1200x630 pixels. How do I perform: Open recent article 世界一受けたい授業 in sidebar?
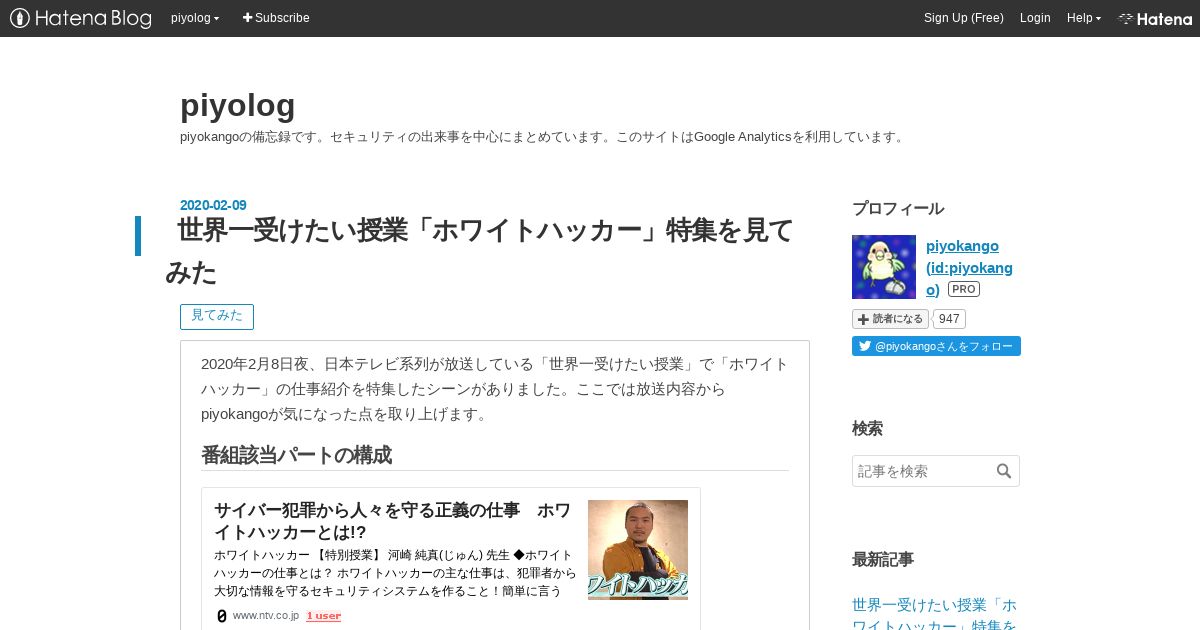coord(935,614)
